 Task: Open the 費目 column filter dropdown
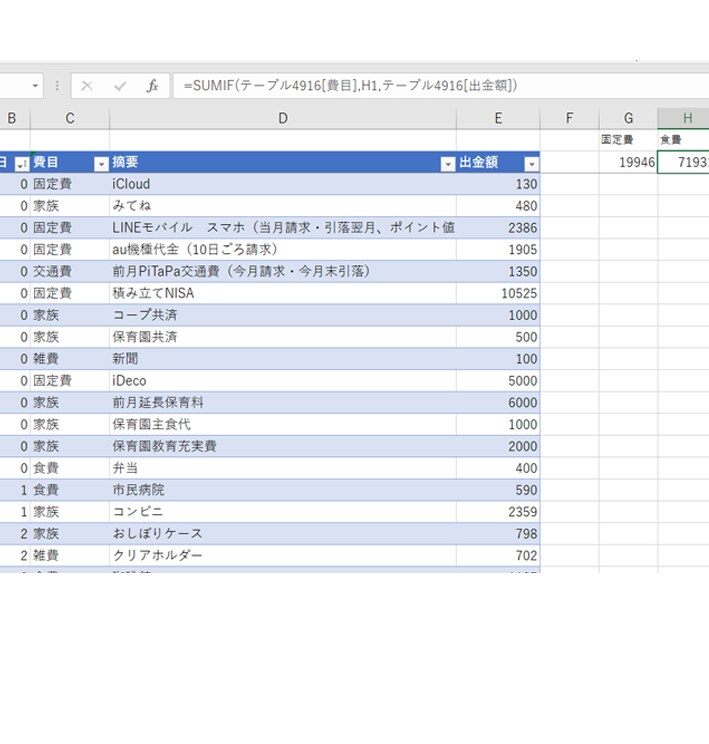pyautogui.click(x=101, y=164)
